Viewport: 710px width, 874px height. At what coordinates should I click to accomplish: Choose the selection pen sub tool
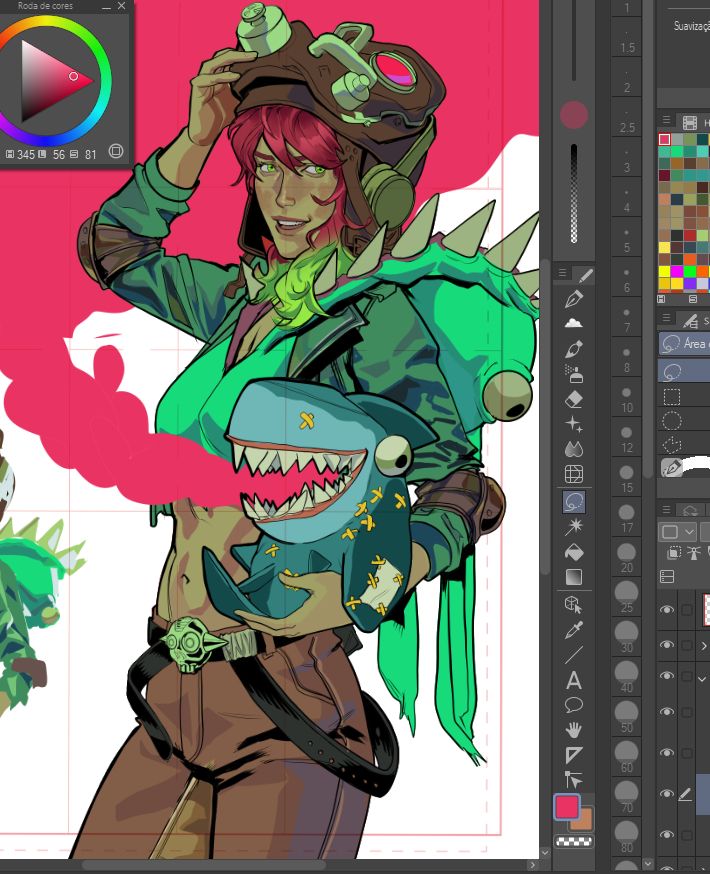672,467
